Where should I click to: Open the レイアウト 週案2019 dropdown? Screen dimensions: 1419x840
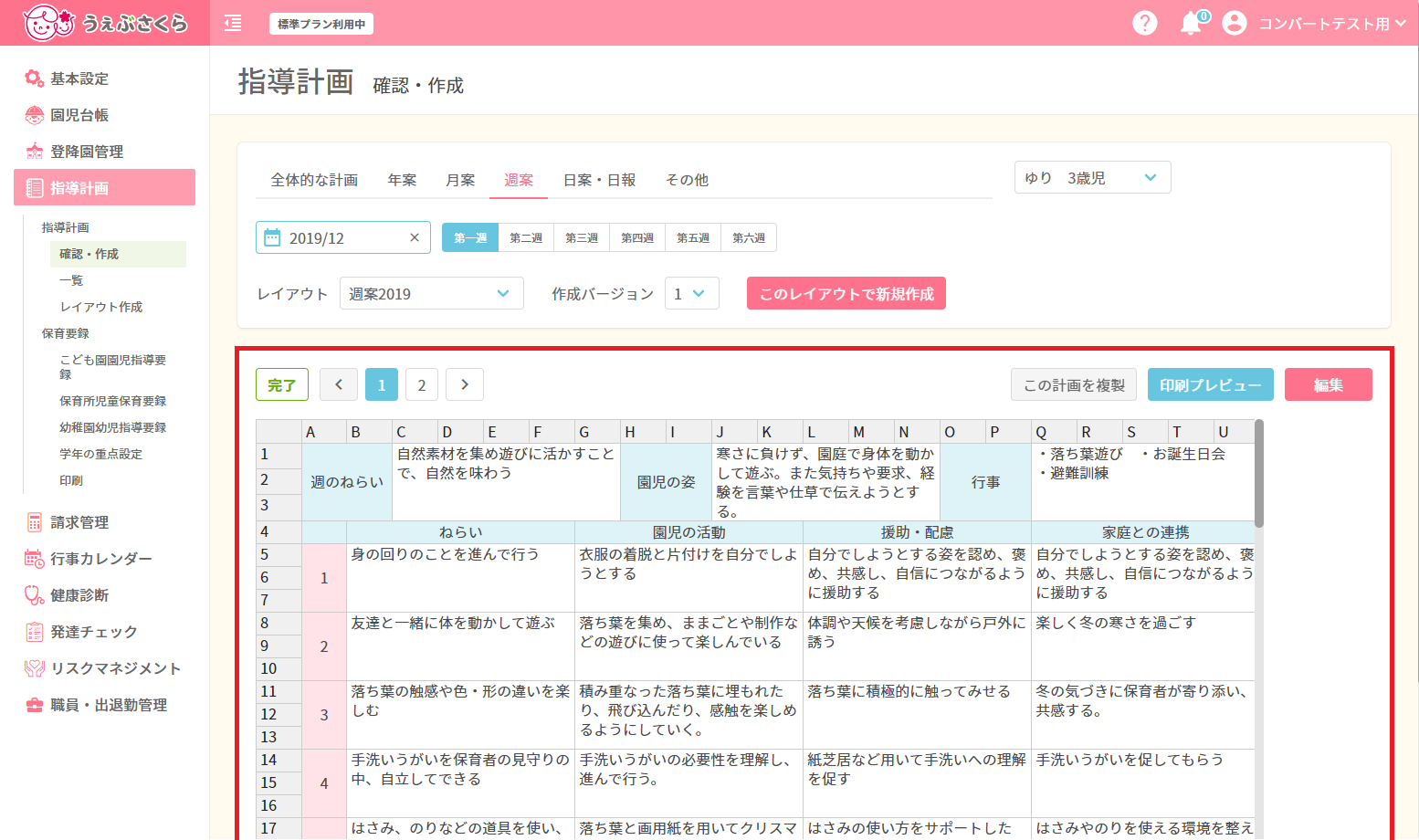click(432, 293)
